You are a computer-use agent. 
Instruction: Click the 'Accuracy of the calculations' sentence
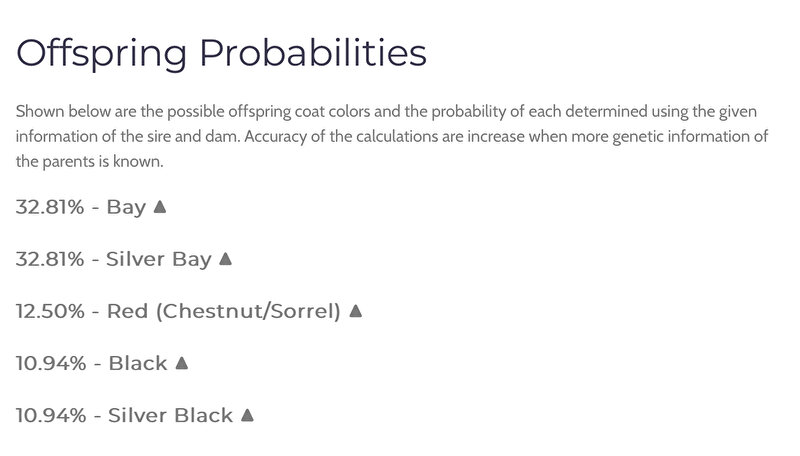(x=506, y=137)
